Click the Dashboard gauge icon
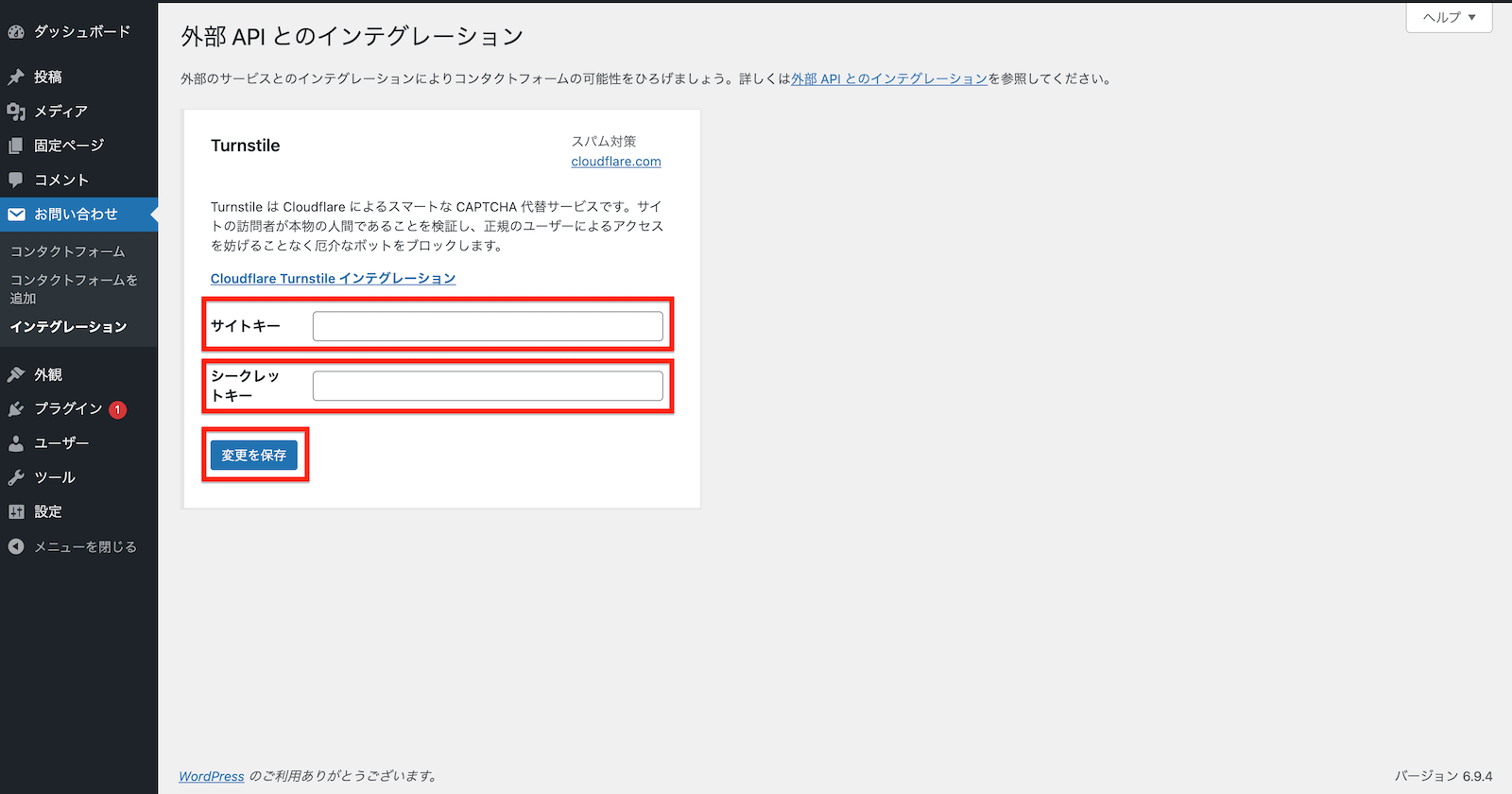The image size is (1512, 794). 16,32
